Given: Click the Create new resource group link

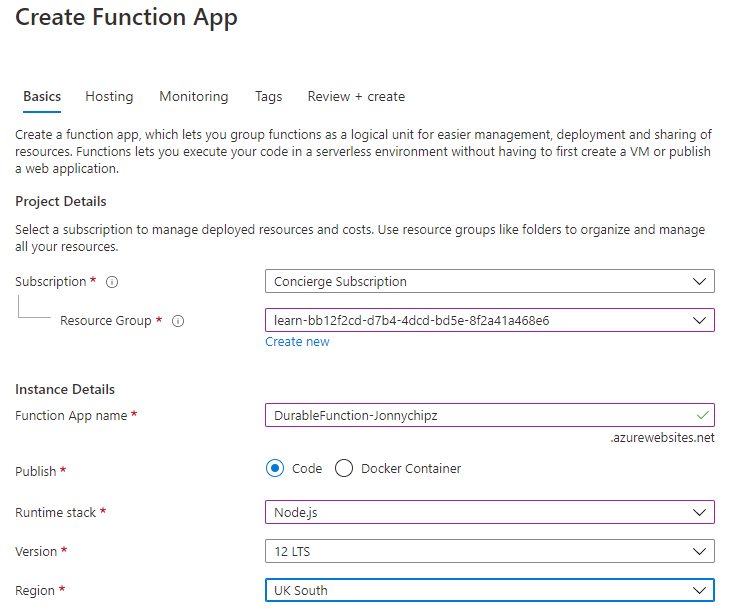Looking at the screenshot, I should click(x=297, y=342).
